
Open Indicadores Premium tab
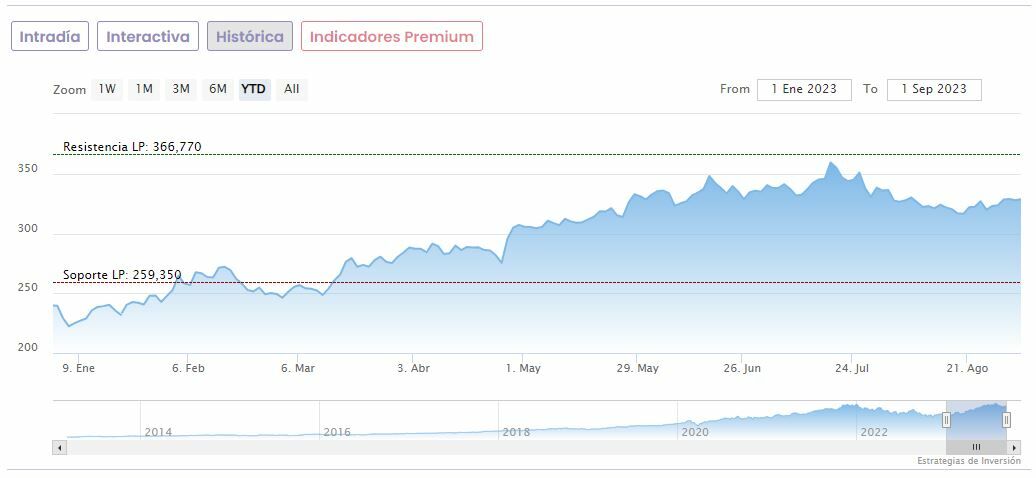pyautogui.click(x=392, y=37)
